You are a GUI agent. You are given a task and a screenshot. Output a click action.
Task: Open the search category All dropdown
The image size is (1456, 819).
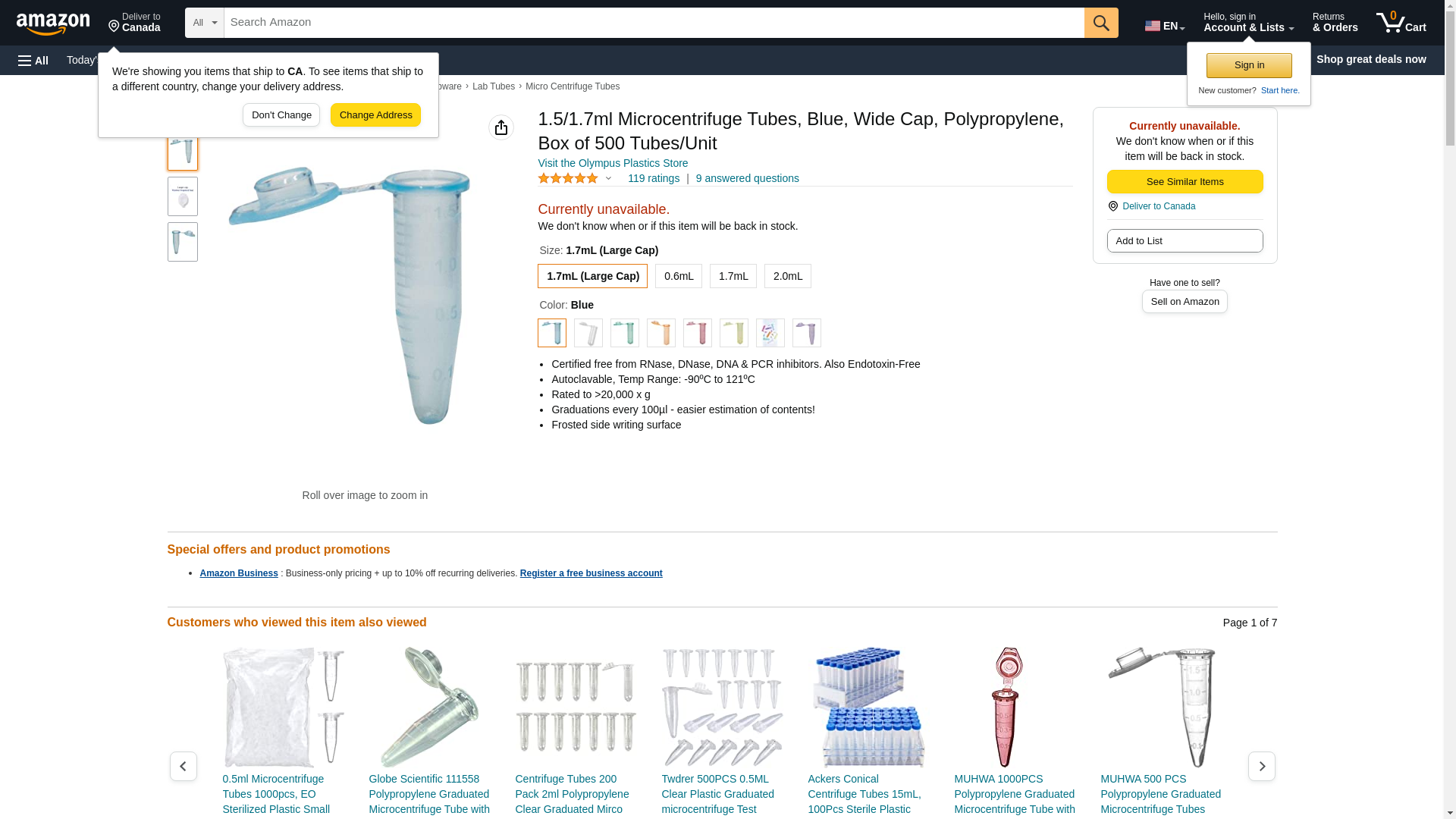(205, 23)
